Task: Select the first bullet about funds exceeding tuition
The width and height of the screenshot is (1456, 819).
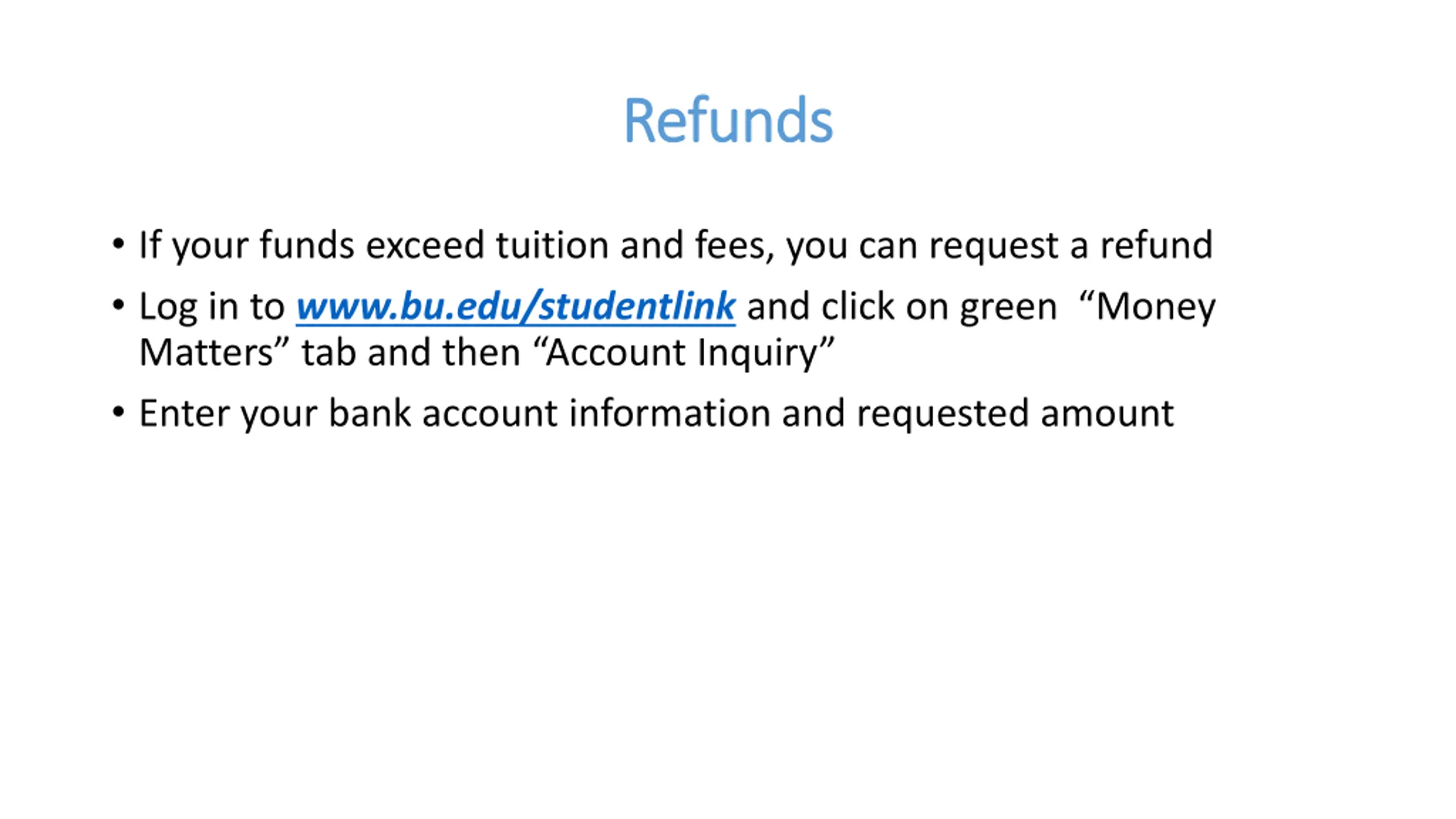Action: 676,245
